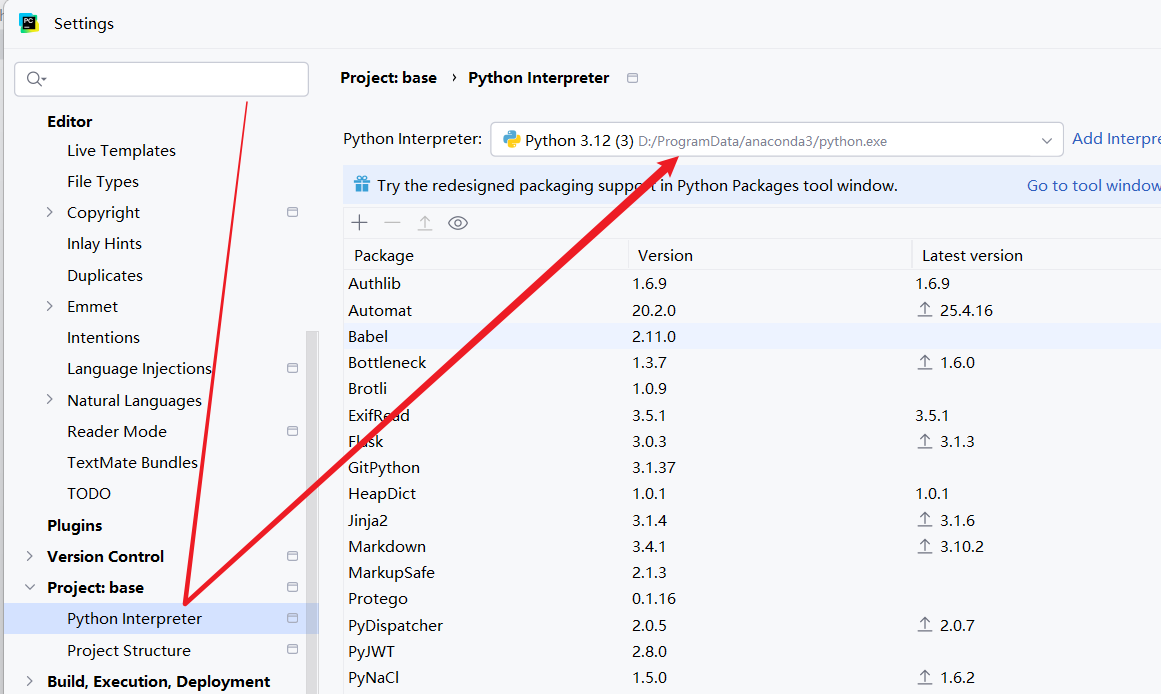Click the upgrade arrow for PyNaCl 1.6.2

(925, 677)
